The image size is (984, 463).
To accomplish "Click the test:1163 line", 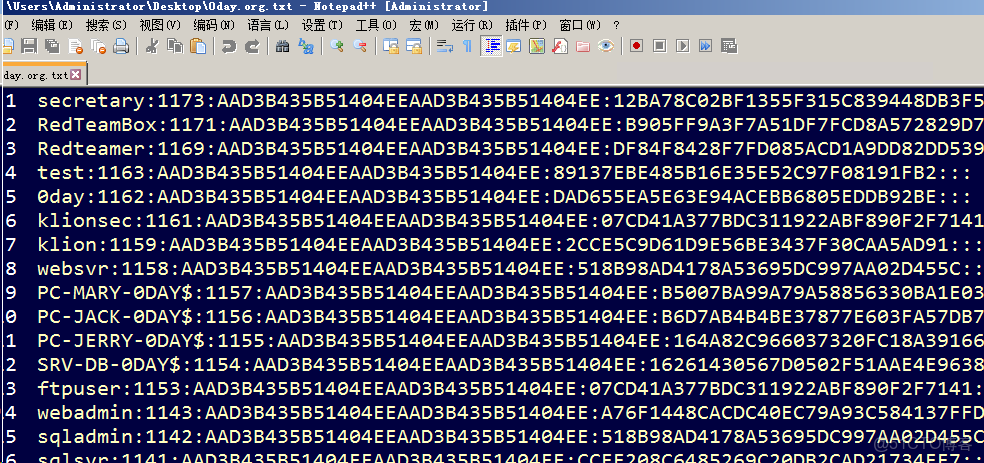I will [x=505, y=173].
